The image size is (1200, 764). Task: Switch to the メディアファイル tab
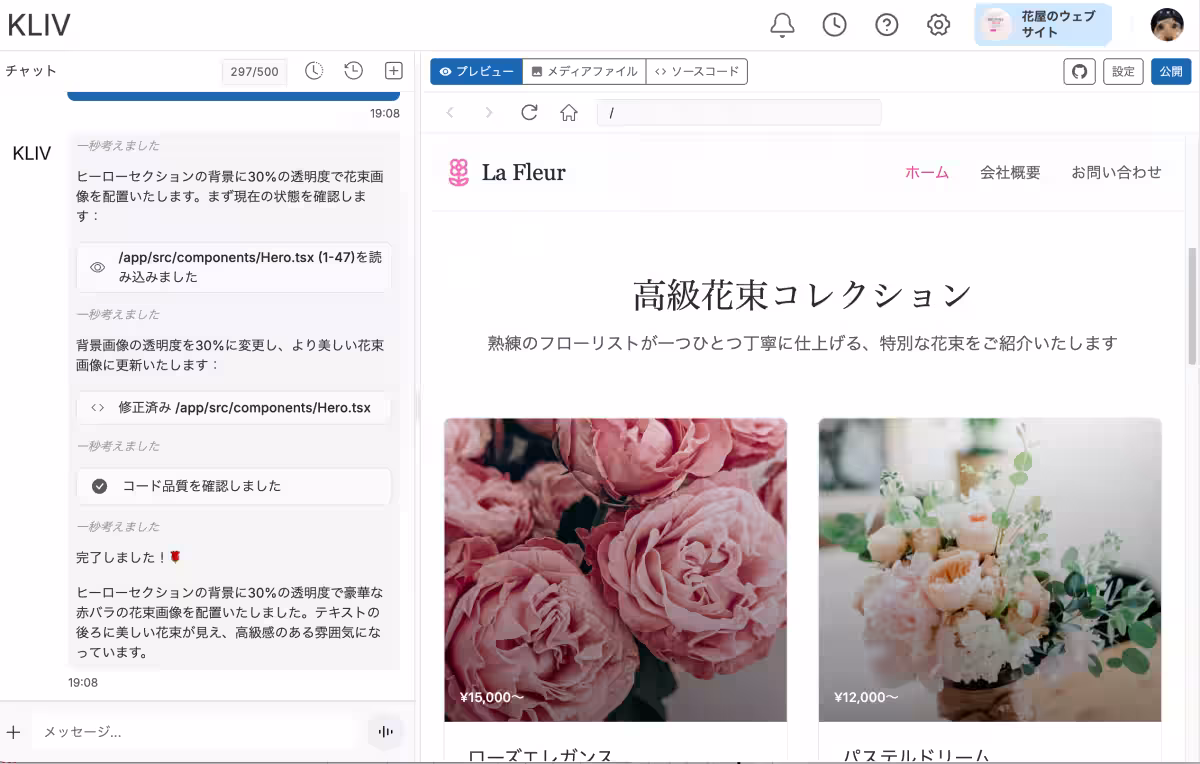click(584, 72)
